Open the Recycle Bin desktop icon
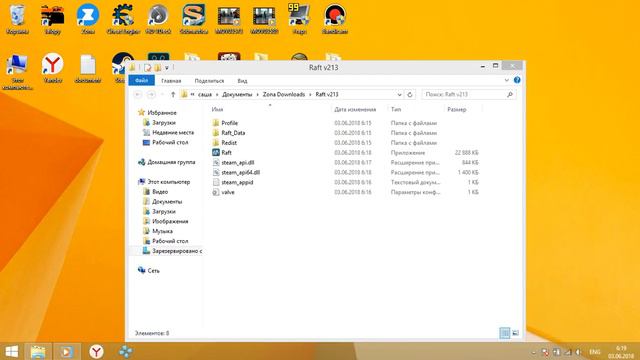Image resolution: width=640 pixels, height=360 pixels. 17,19
